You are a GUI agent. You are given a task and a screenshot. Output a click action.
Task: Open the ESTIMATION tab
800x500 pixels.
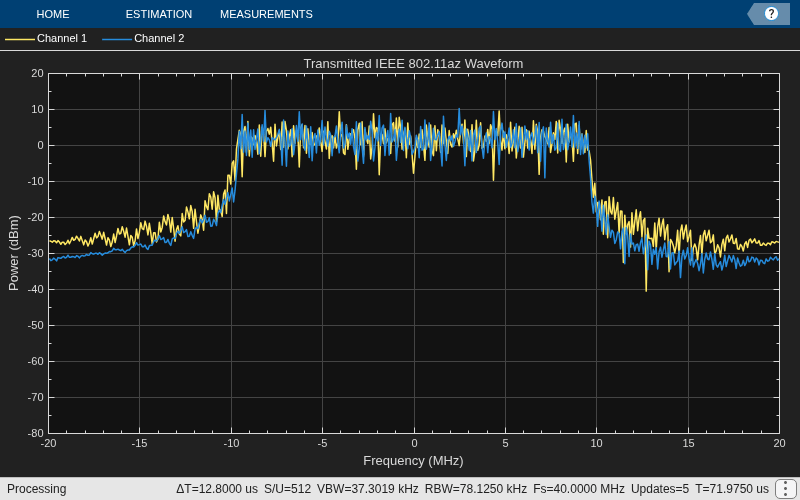(159, 14)
